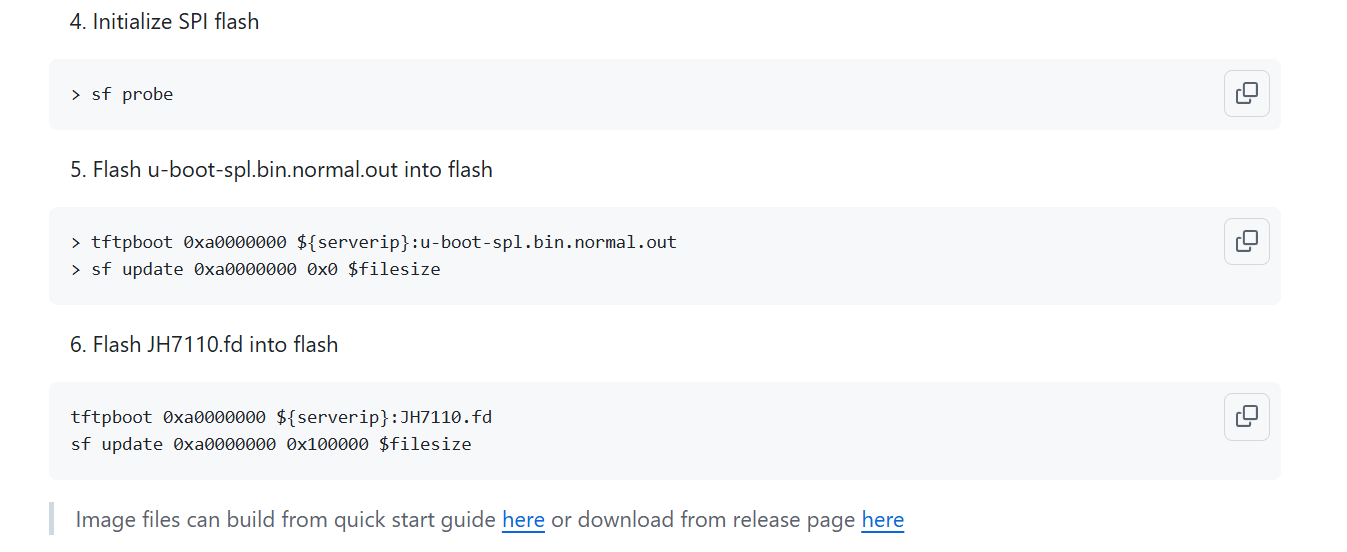This screenshot has height=552, width=1347.
Task: Open the release page 'here' link
Action: click(x=882, y=520)
